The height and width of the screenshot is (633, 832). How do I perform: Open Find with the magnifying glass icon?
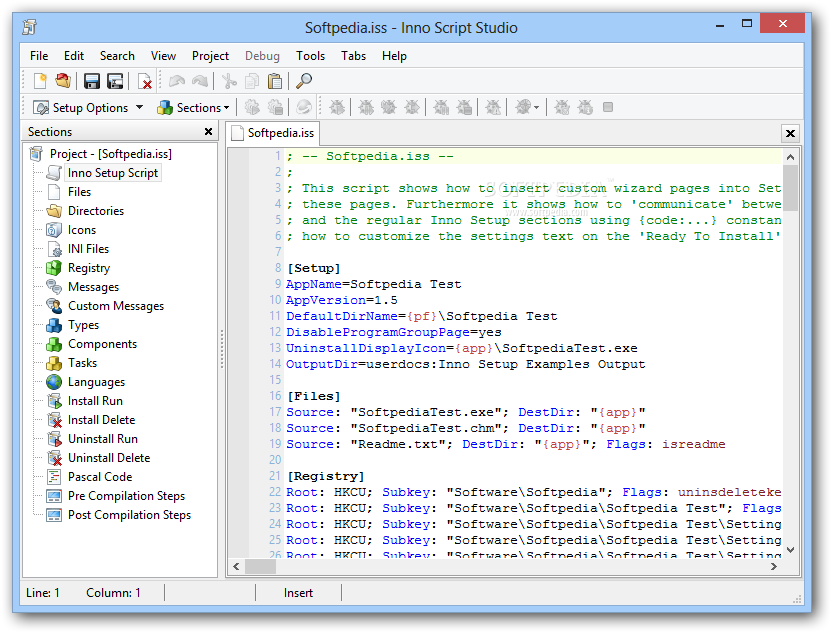pos(304,81)
